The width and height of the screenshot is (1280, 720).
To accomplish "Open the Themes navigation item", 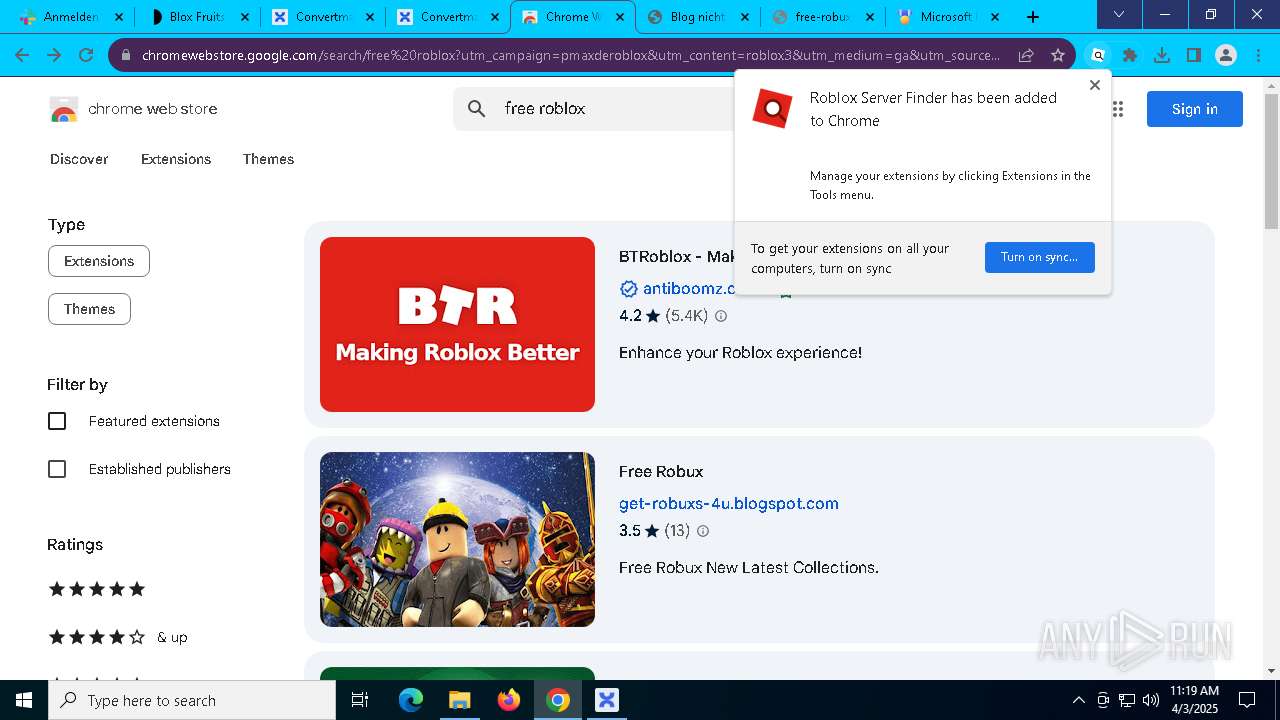I will [268, 159].
